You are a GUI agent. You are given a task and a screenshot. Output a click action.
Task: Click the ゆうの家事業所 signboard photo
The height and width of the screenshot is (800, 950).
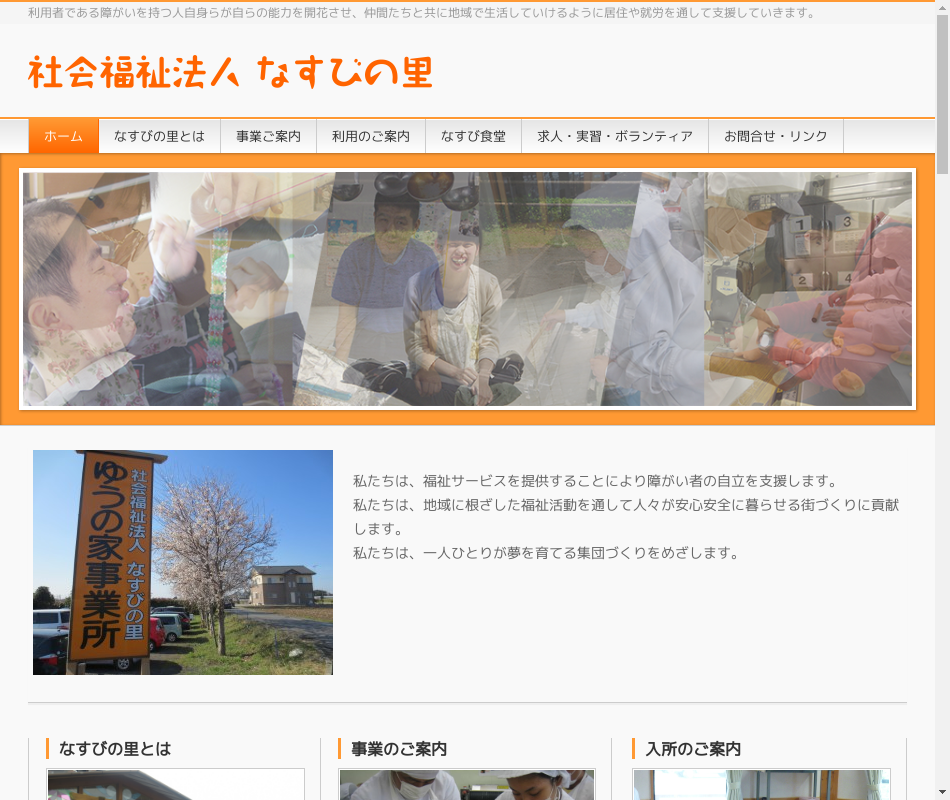pyautogui.click(x=182, y=562)
